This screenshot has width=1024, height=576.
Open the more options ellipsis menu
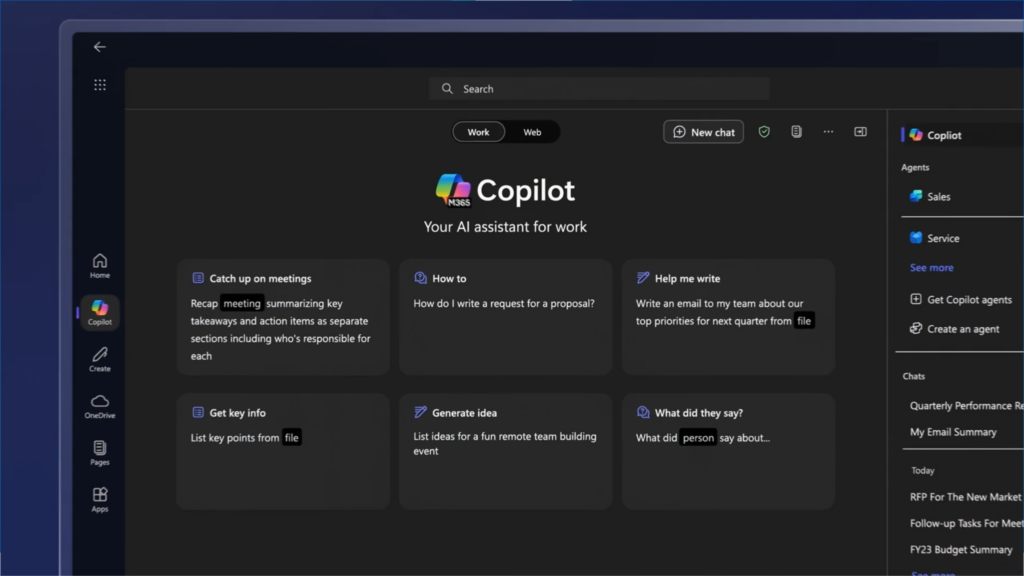coord(828,131)
